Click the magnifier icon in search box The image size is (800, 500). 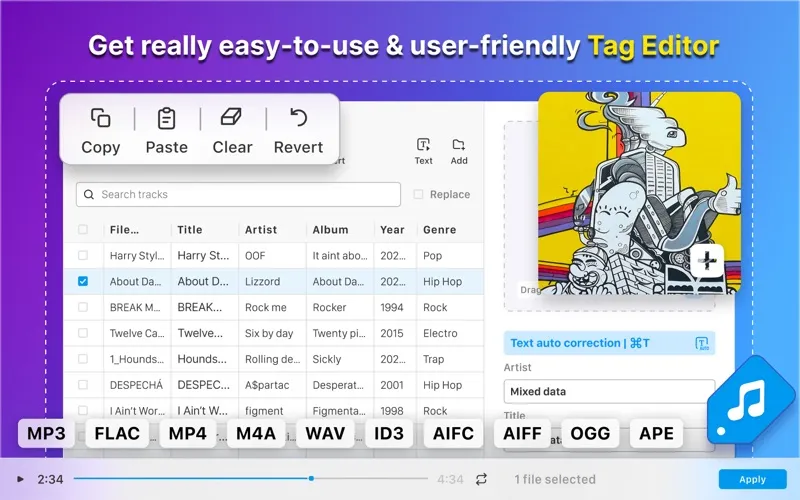coord(89,194)
